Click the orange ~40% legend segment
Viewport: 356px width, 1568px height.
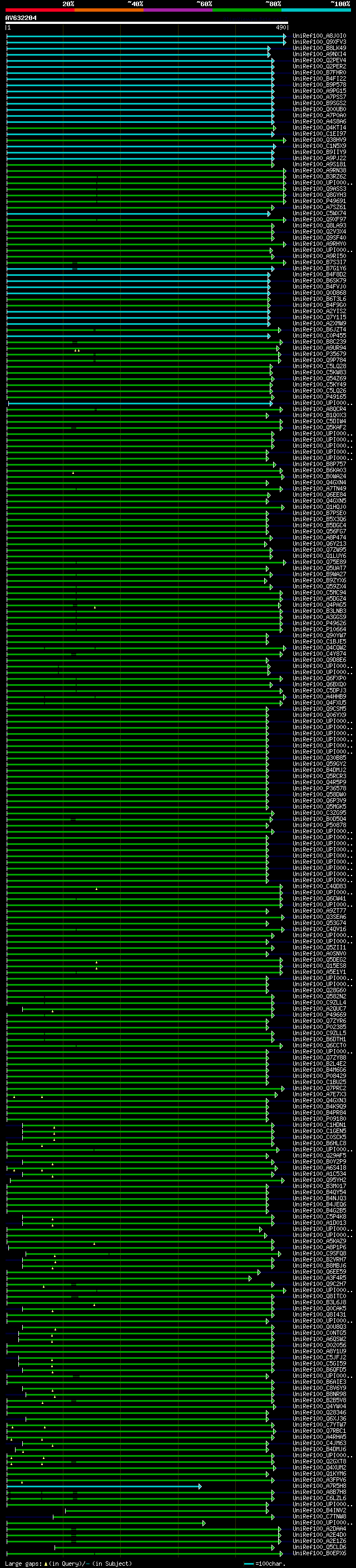[x=109, y=10]
